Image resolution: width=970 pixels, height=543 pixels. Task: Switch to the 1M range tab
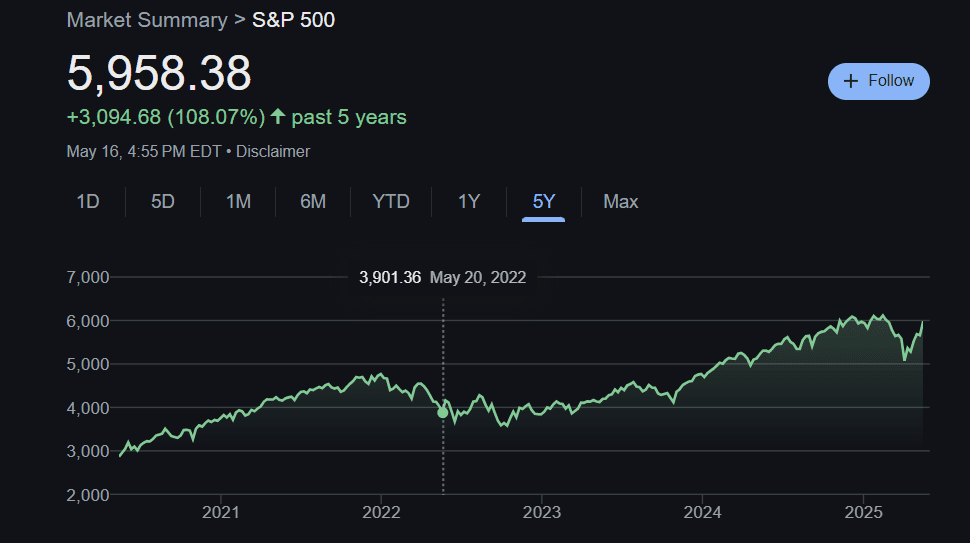point(238,202)
